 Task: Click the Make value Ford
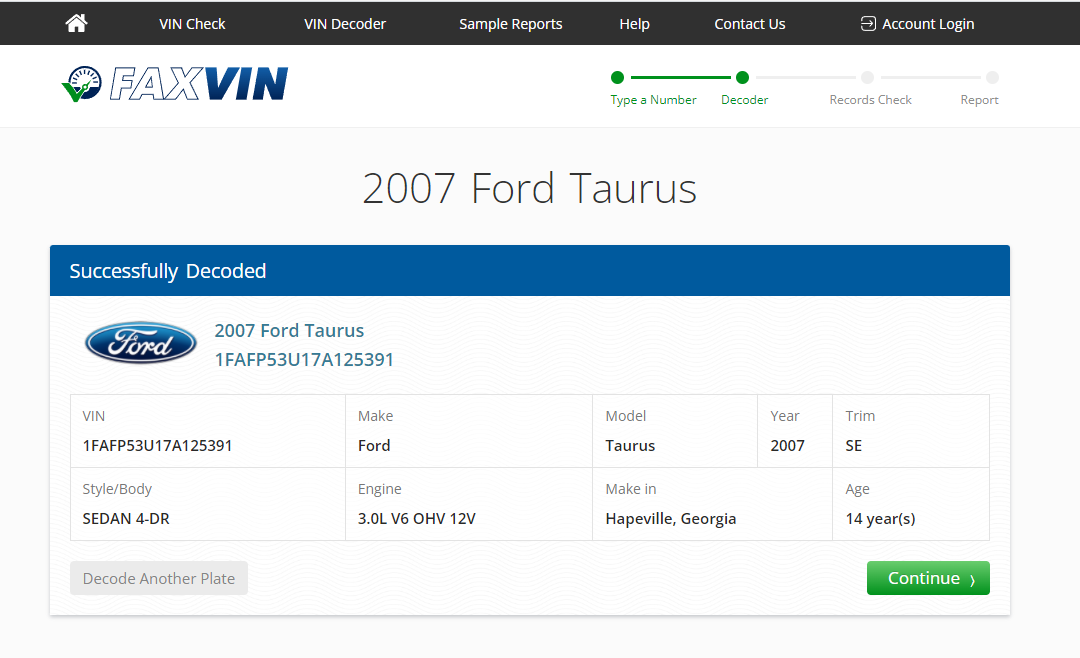pos(374,446)
